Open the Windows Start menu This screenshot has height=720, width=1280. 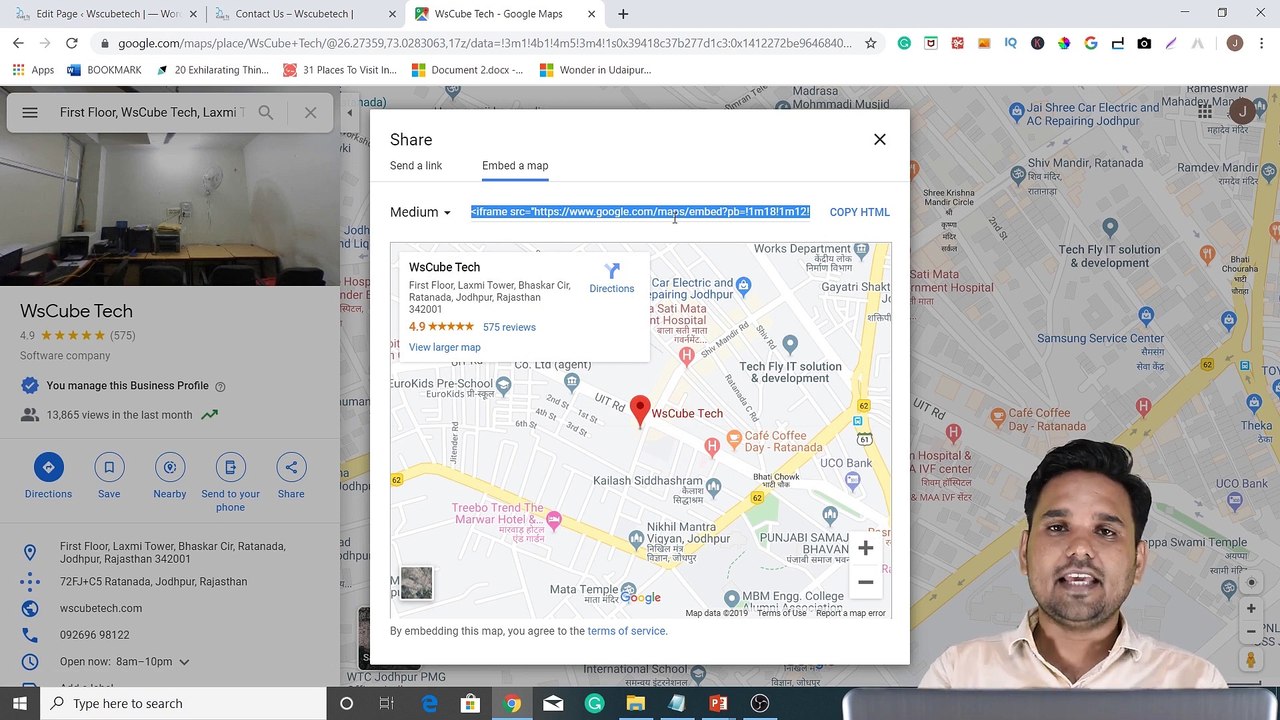[x=20, y=703]
